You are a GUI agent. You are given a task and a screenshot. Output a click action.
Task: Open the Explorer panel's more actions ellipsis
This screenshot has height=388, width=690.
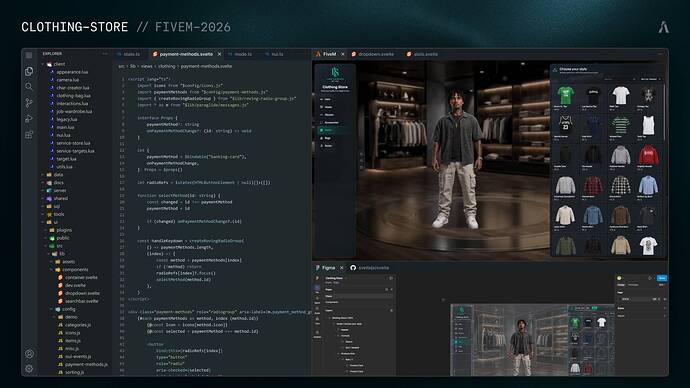105,54
